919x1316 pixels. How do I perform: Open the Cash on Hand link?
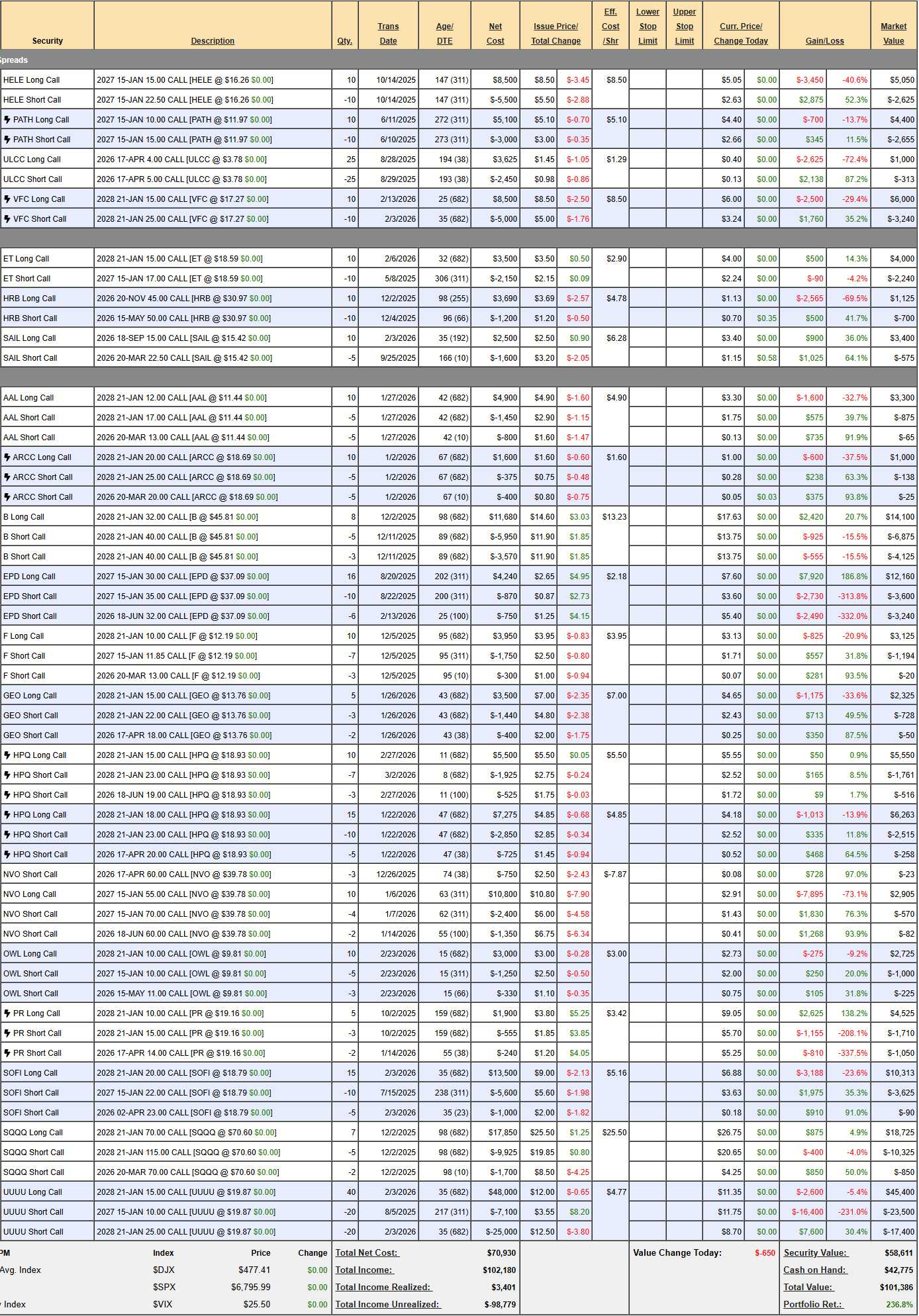815,1270
